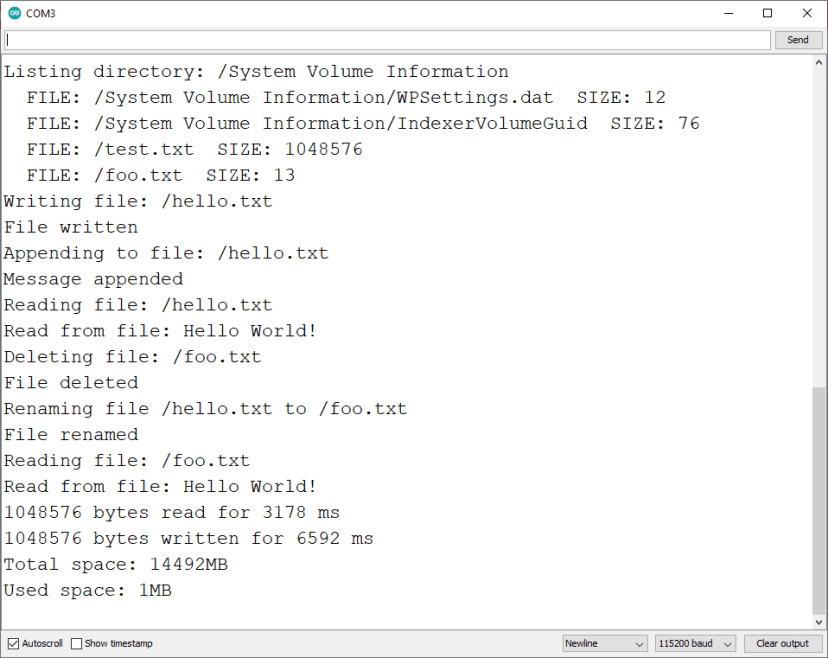Click the empty scrollbar track above the thumb
Screen dimensions: 828x658
820,220
